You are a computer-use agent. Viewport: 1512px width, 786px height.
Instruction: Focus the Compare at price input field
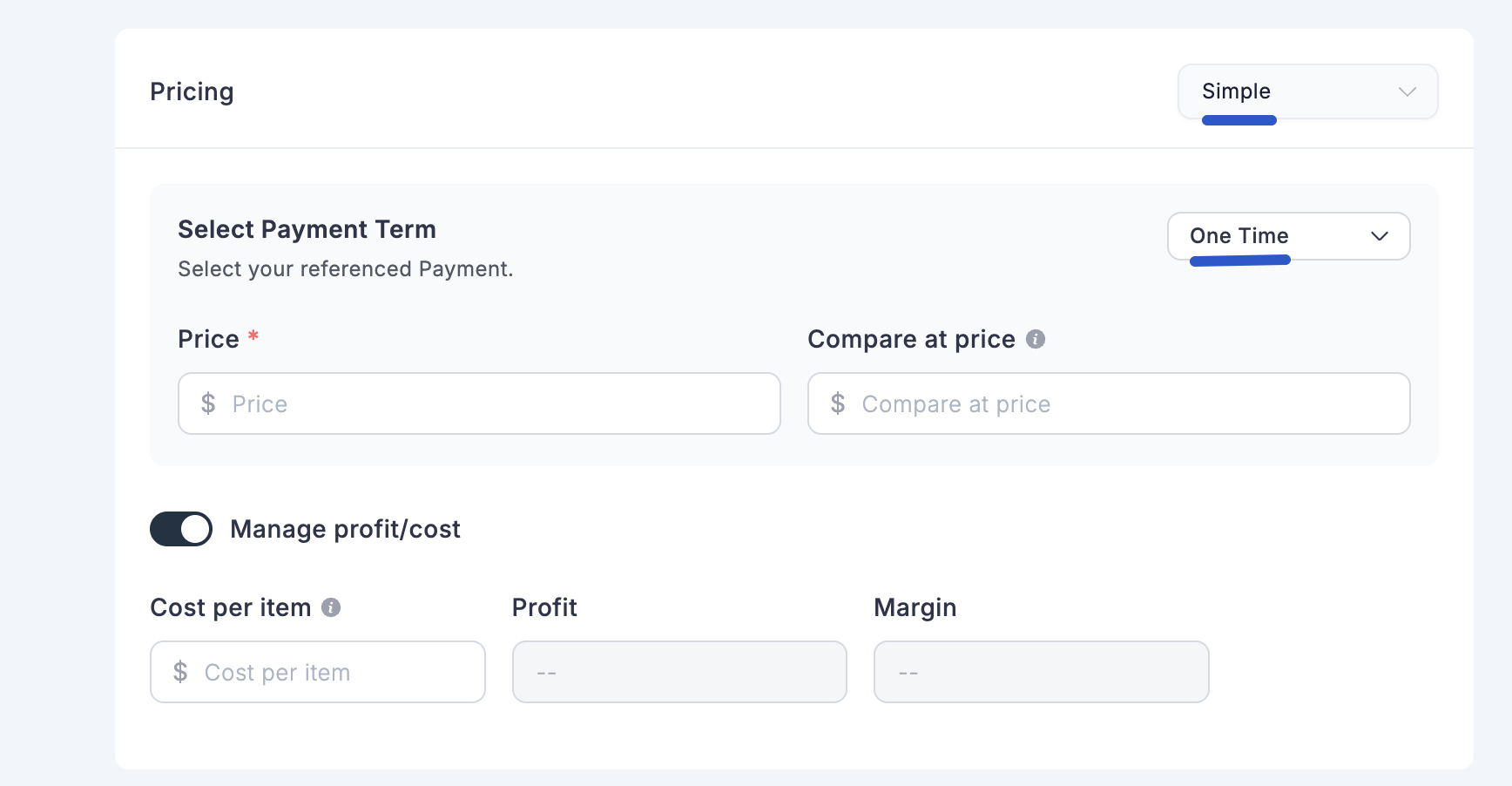[1132, 403]
